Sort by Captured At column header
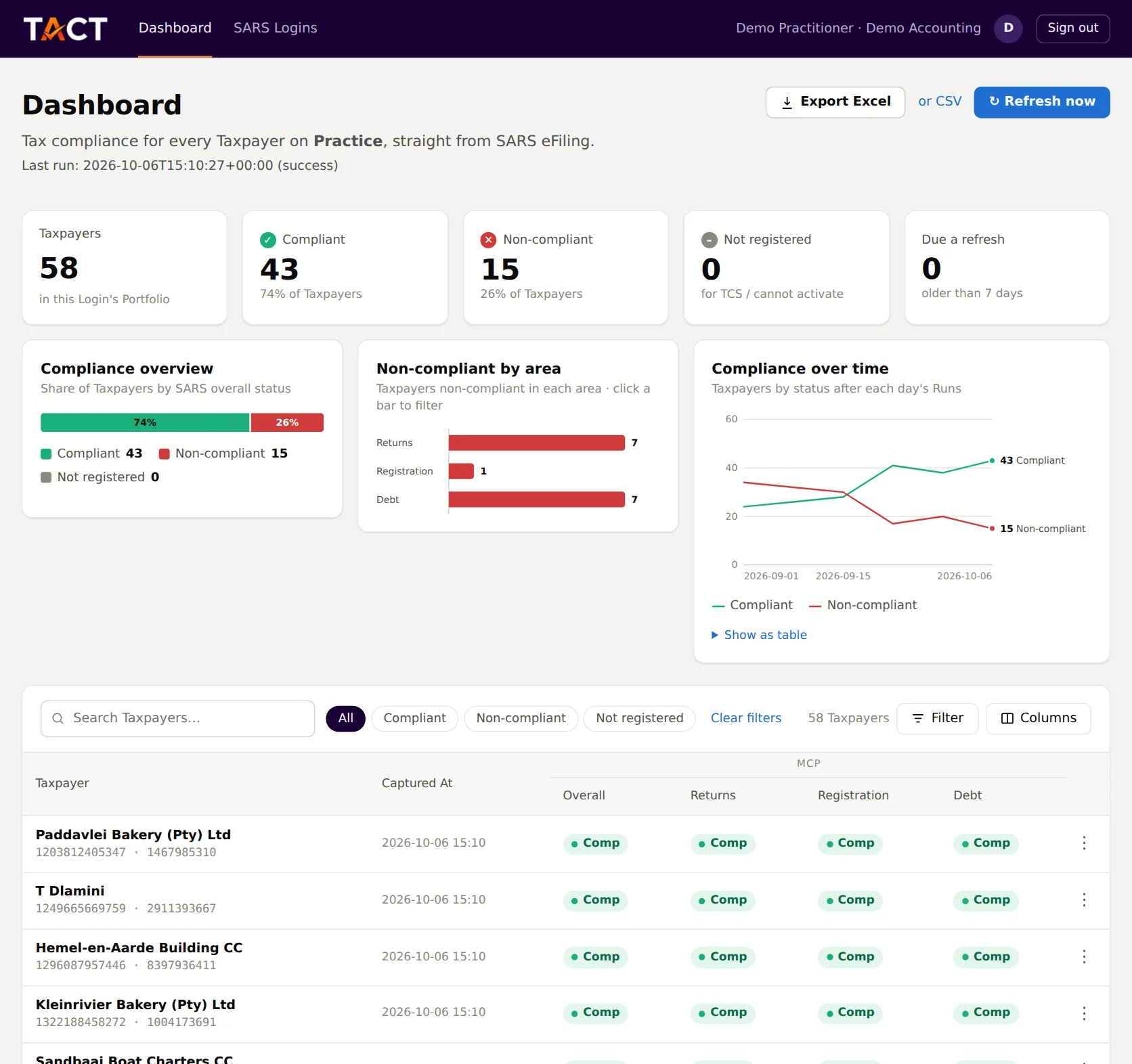 point(416,783)
